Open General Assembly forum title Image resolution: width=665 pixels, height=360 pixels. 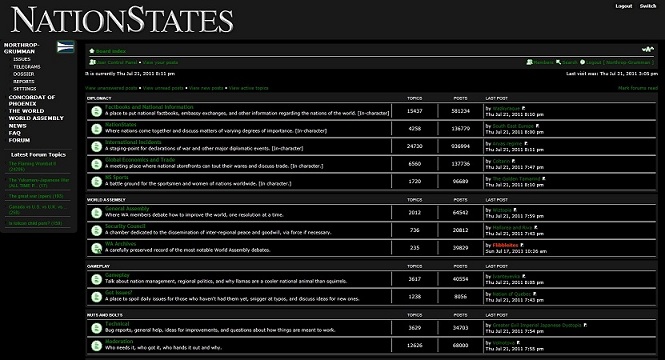click(127, 209)
